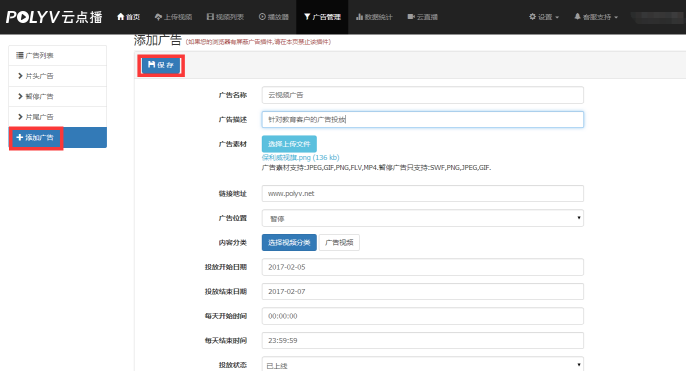Viewport: 686px width, 371px height.
Task: Open the 投放状态 dropdown showing 已上线
Action: [423, 364]
